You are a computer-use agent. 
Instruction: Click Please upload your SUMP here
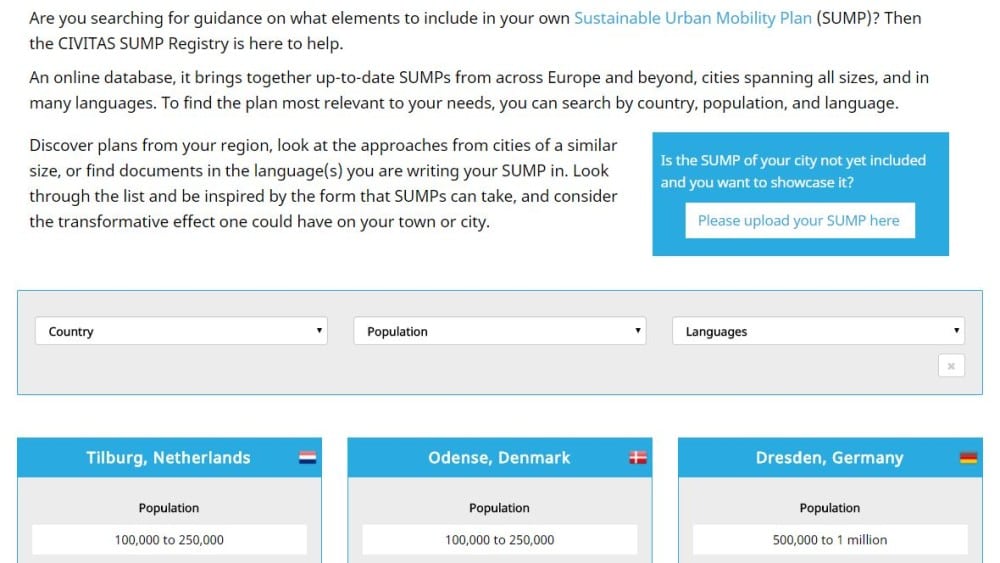tap(800, 221)
